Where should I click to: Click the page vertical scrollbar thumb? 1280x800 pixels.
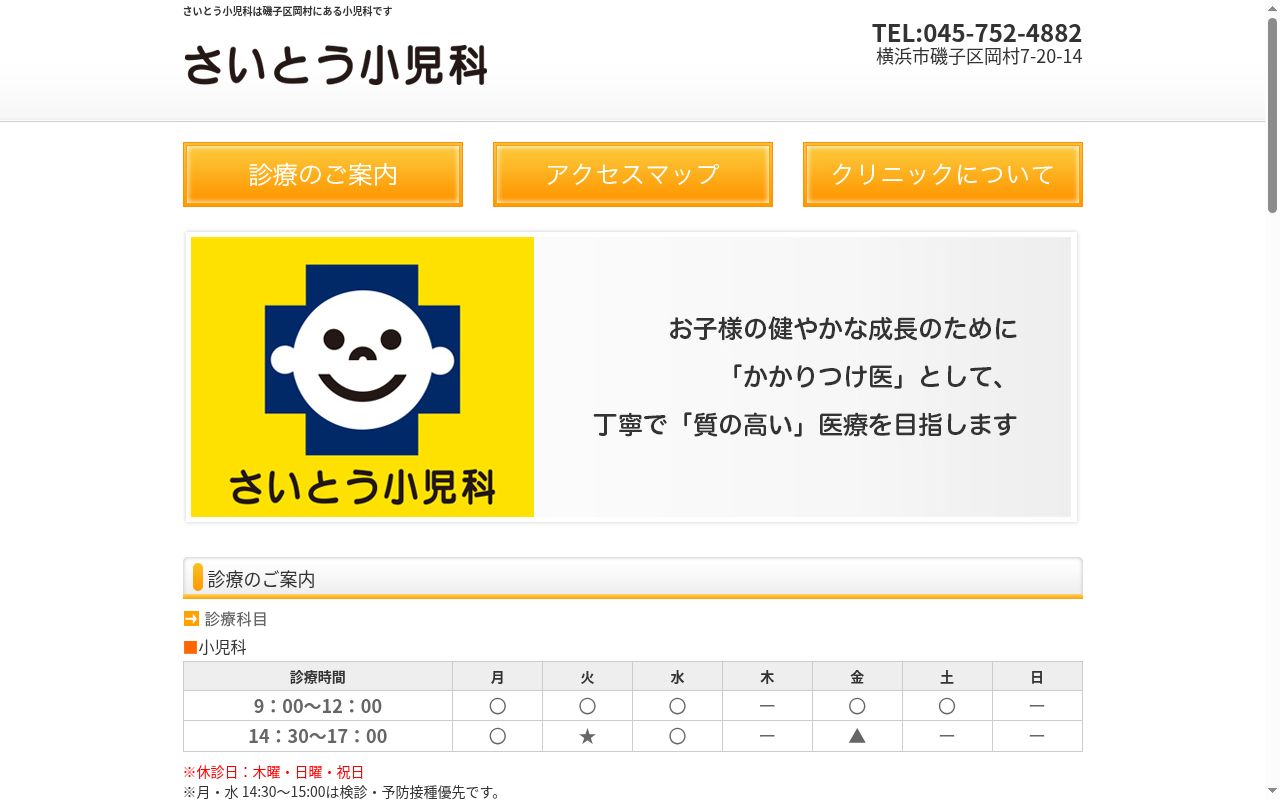pos(1272,115)
